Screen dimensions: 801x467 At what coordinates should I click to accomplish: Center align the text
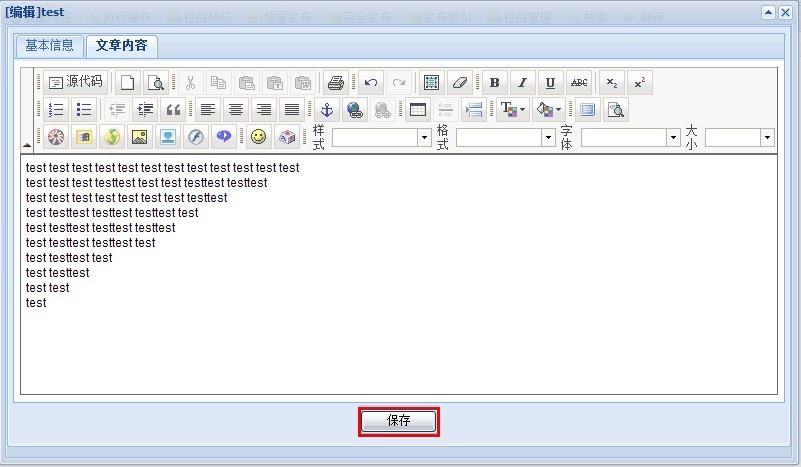(236, 110)
